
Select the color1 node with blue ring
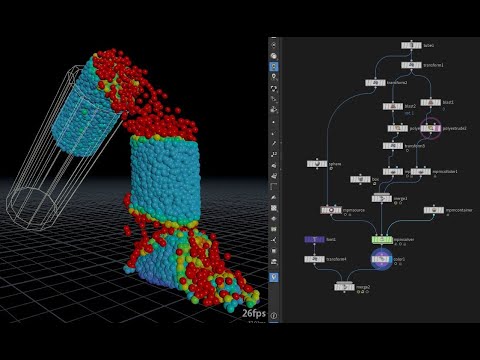click(x=382, y=259)
